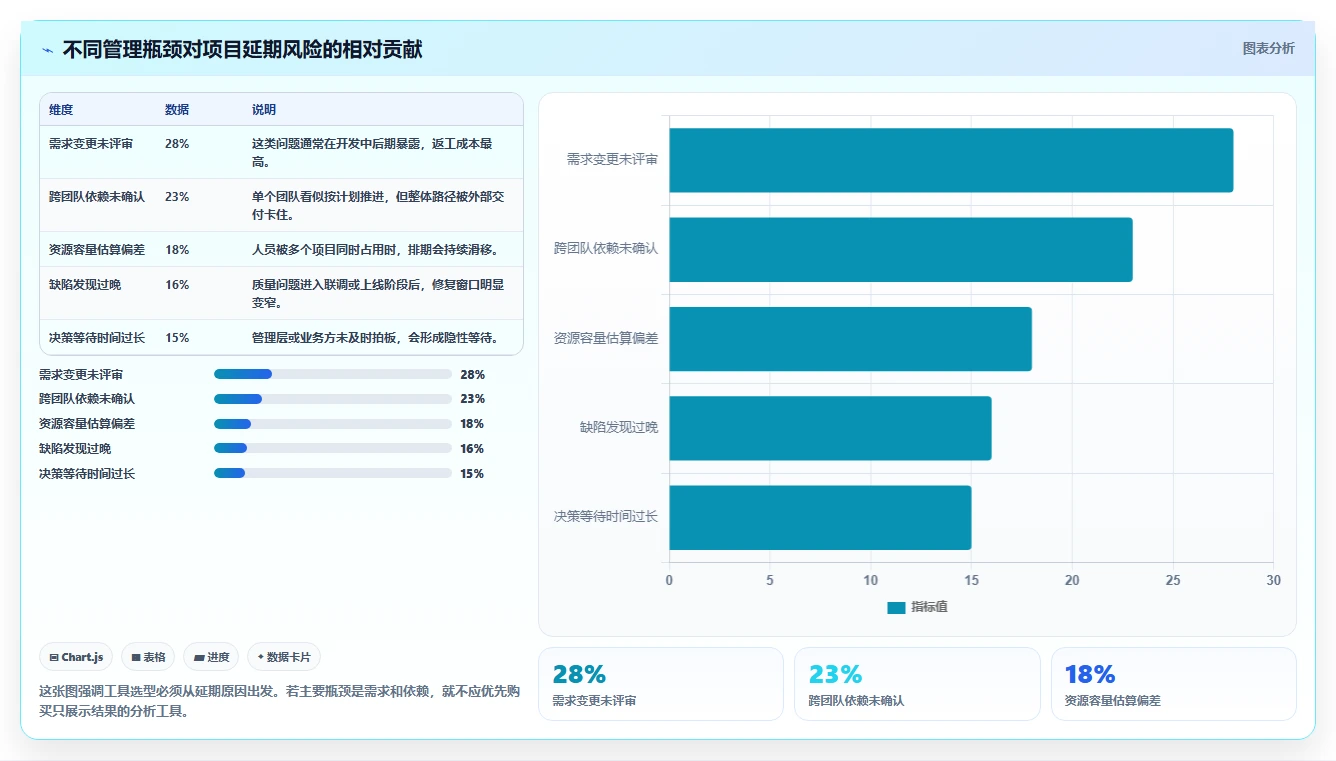Click the 15% cell in the table
The image size is (1336, 761).
pyautogui.click(x=177, y=338)
